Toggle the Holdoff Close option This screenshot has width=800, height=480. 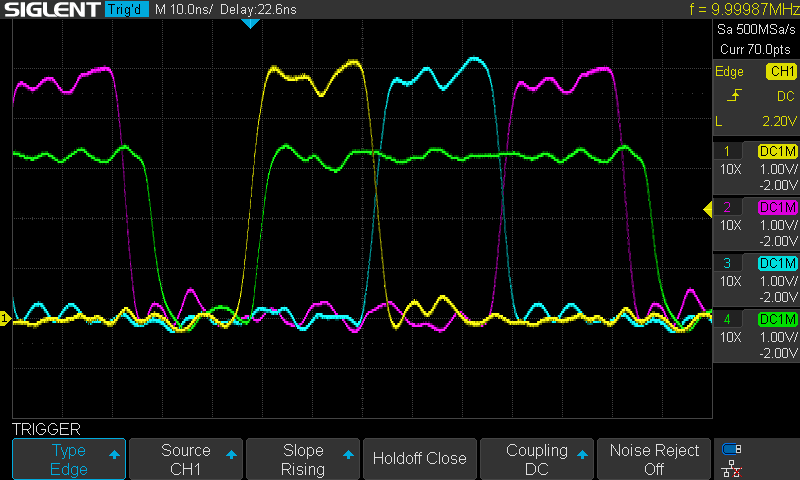click(x=419, y=459)
